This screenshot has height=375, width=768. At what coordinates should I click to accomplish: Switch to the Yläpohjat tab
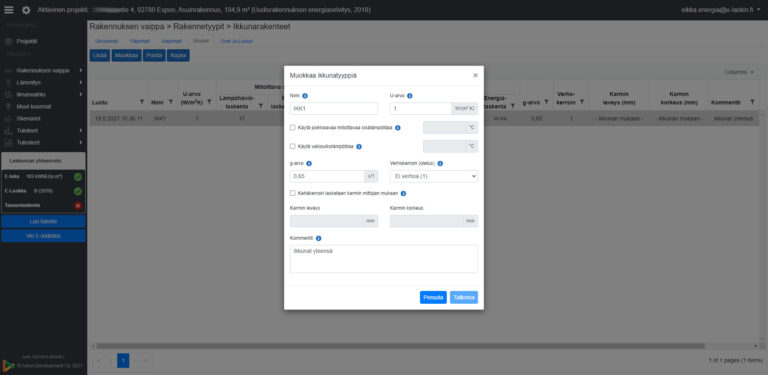point(139,41)
